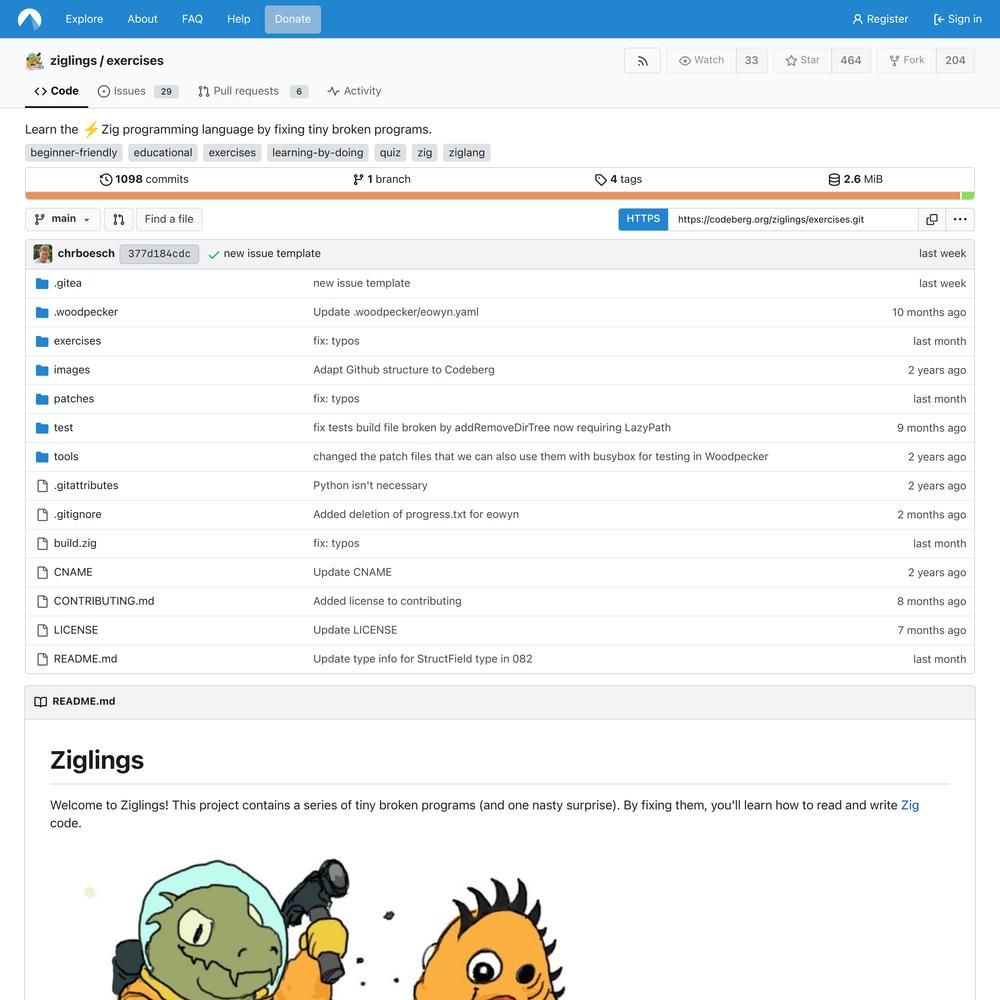Click the quiz topic tag
Image resolution: width=1000 pixels, height=1000 pixels.
390,152
